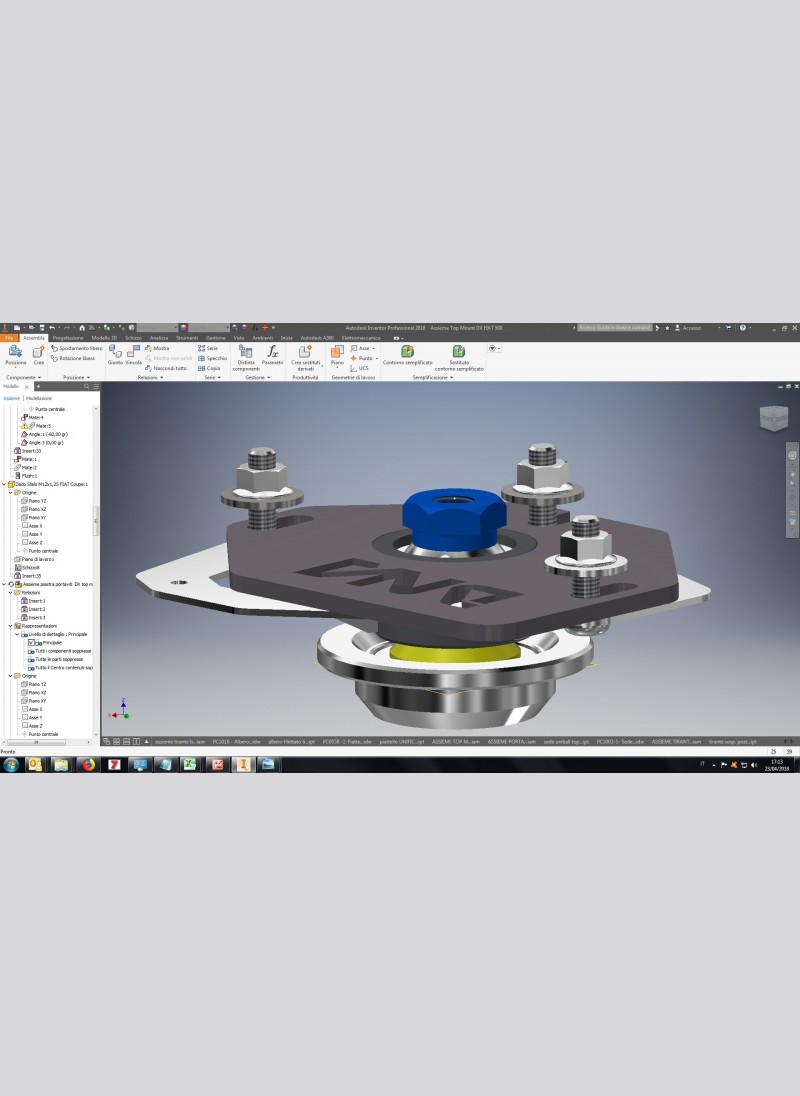Open the appearance color sphere selector
This screenshot has height=1096, width=800.
187,327
